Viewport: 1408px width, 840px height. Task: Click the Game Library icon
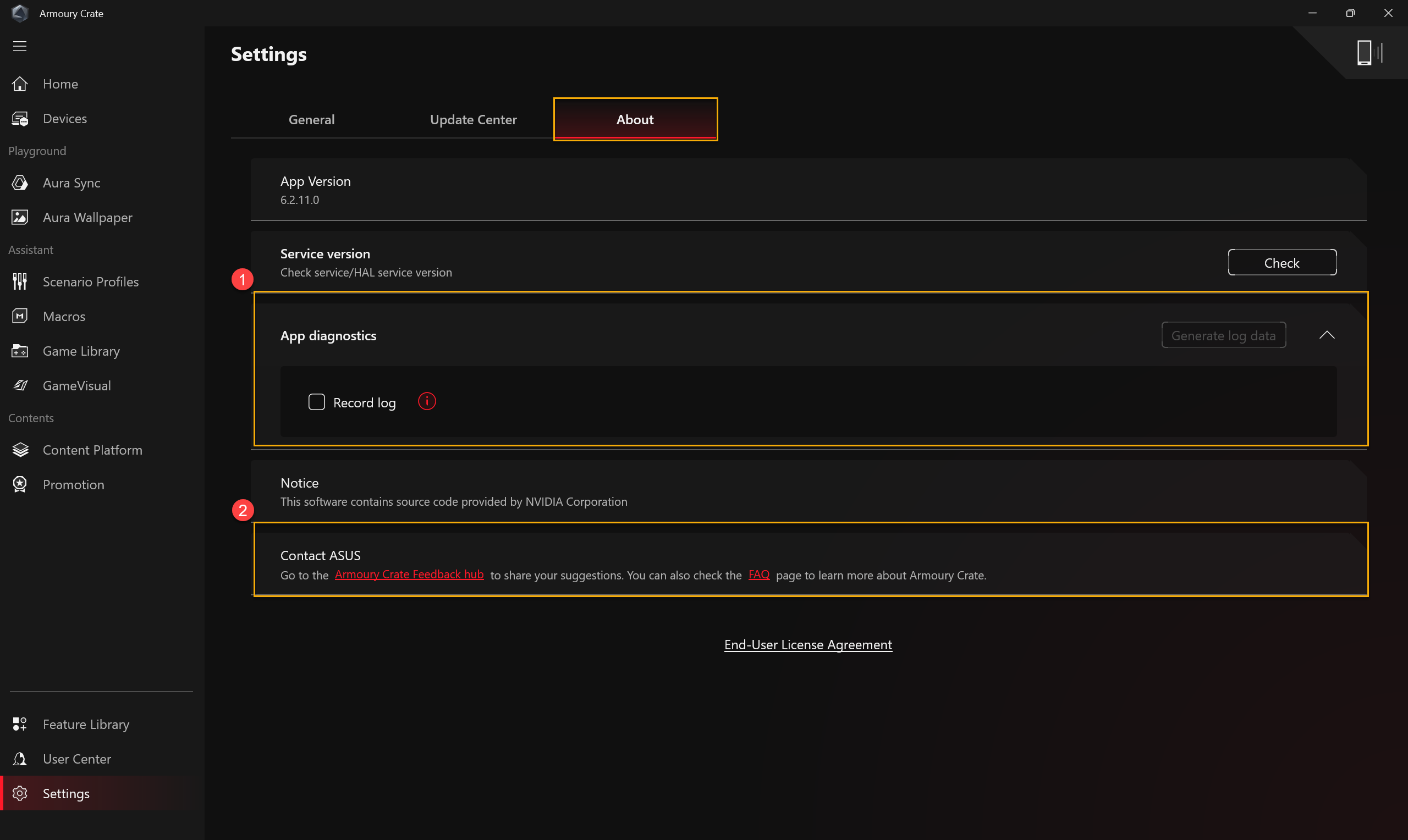tap(20, 351)
